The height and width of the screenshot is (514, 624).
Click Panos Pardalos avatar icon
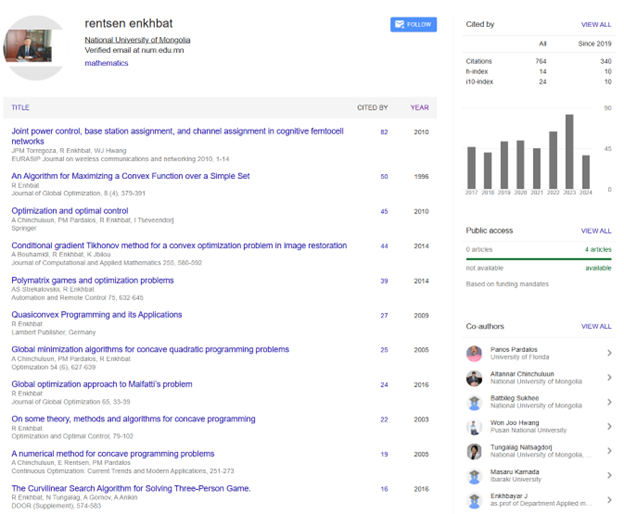point(474,353)
